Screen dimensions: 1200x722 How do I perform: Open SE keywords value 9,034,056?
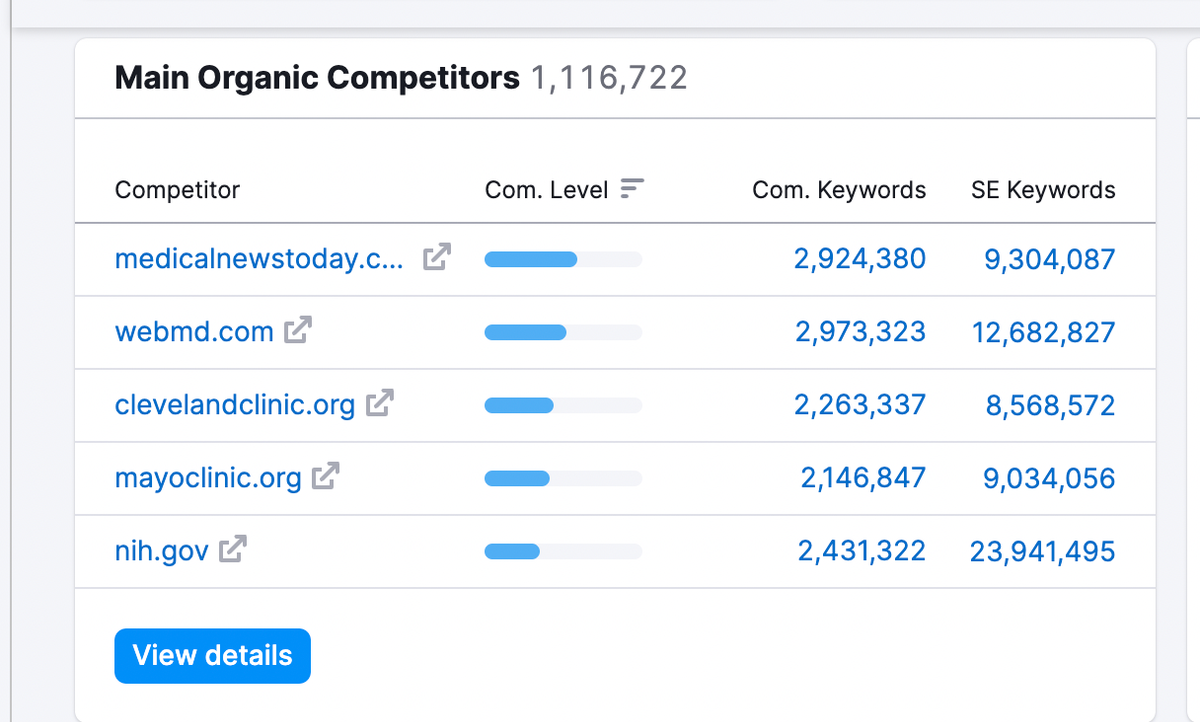(1049, 478)
